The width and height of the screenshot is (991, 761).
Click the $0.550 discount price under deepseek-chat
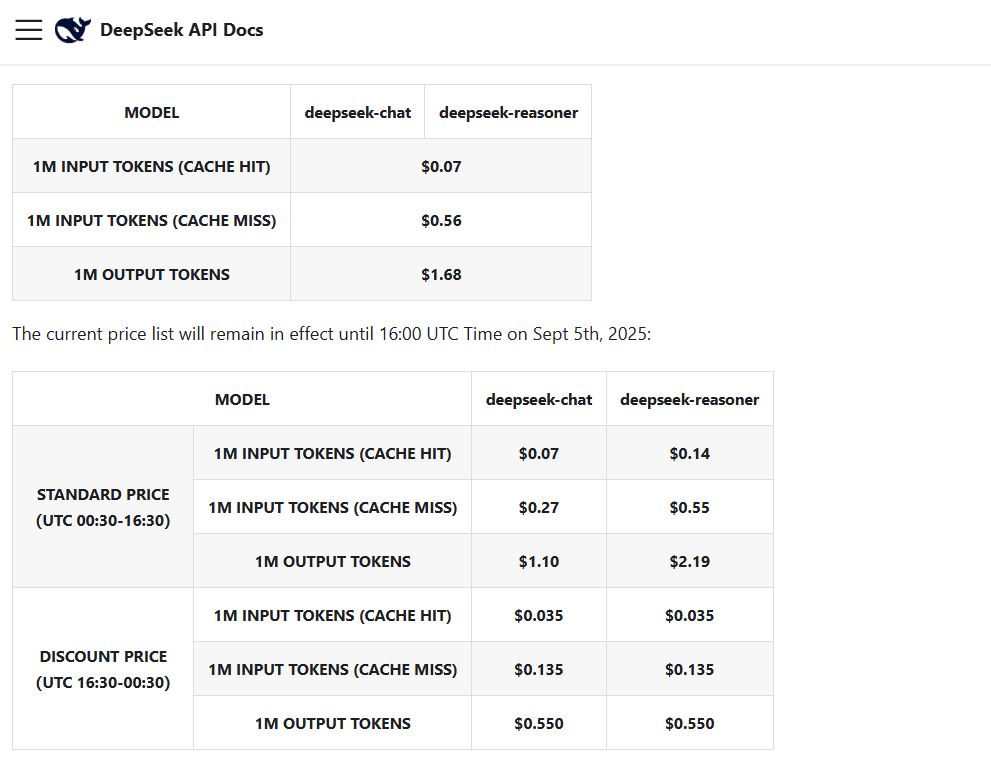pyautogui.click(x=538, y=723)
